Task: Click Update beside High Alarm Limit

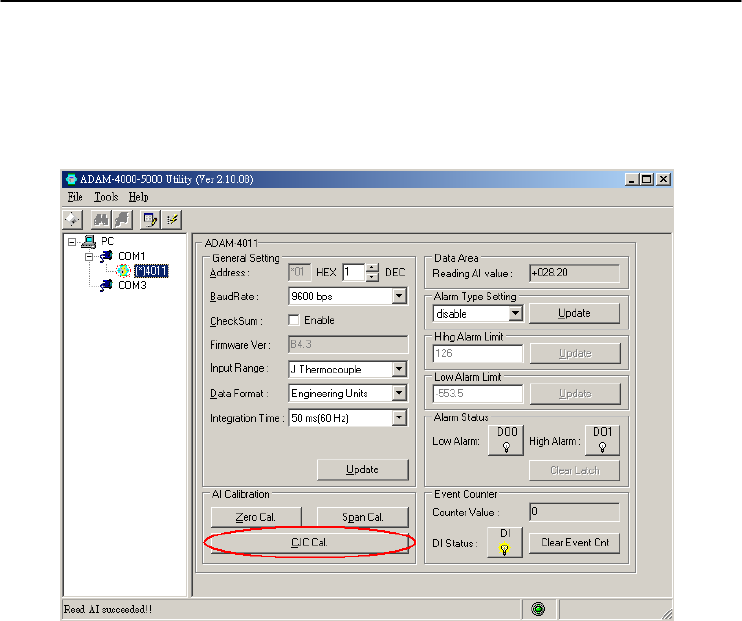Action: pos(575,354)
